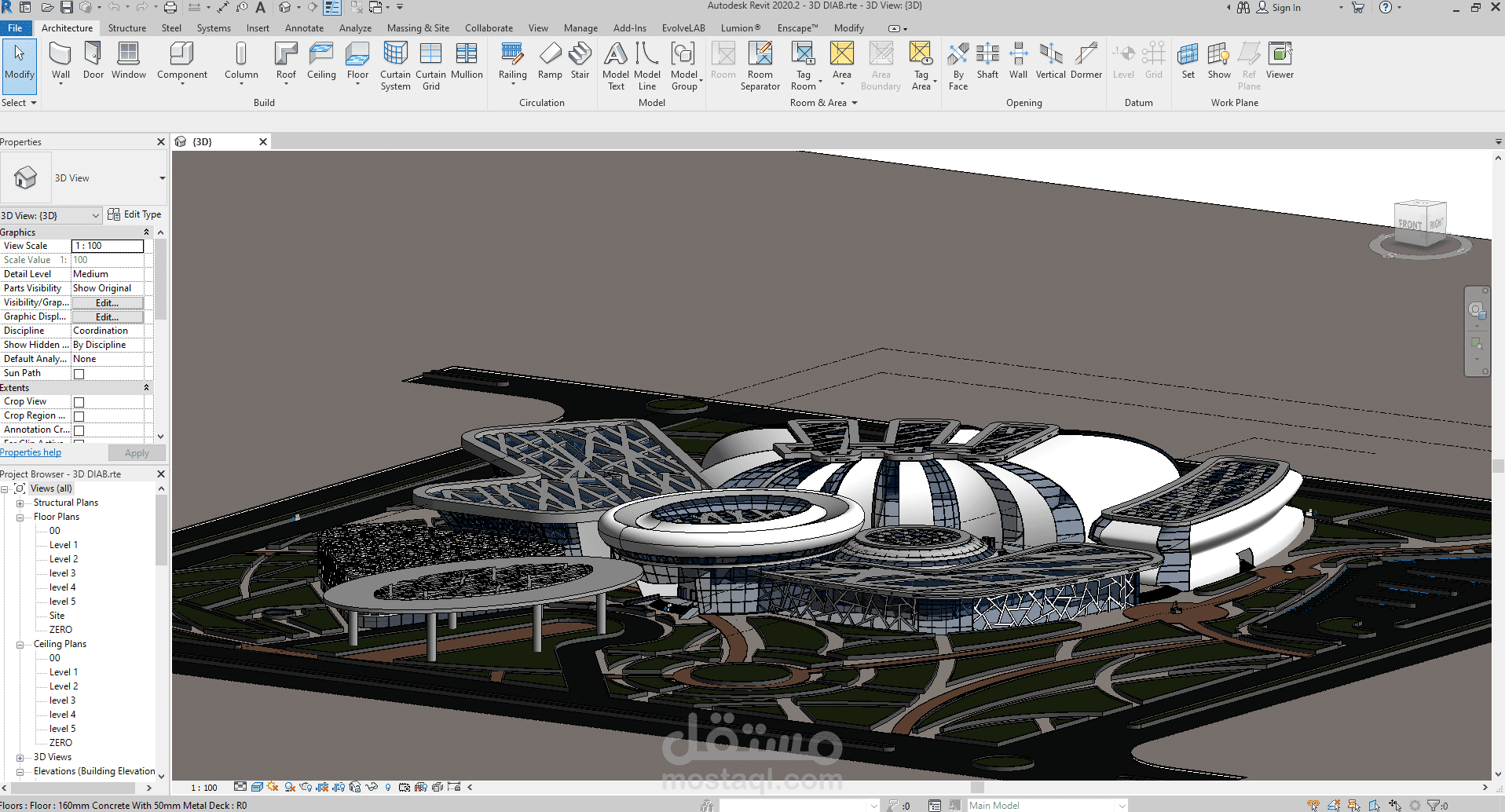Tick the Annotation Crop checkbox
The image size is (1505, 812).
79,430
